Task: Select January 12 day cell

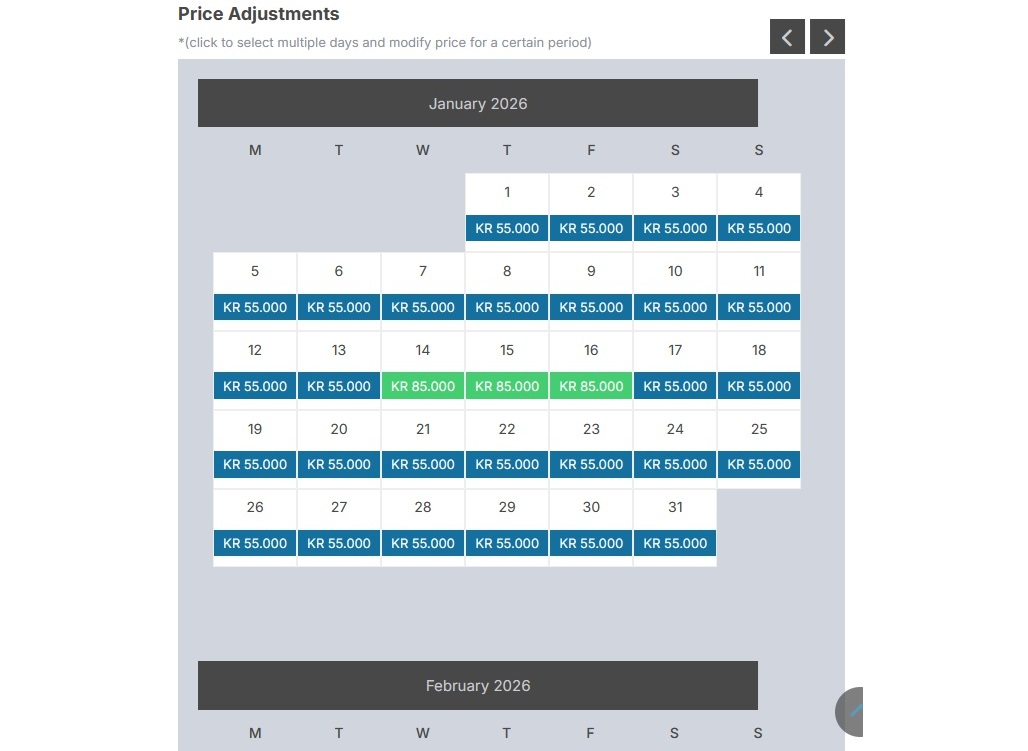Action: [255, 351]
